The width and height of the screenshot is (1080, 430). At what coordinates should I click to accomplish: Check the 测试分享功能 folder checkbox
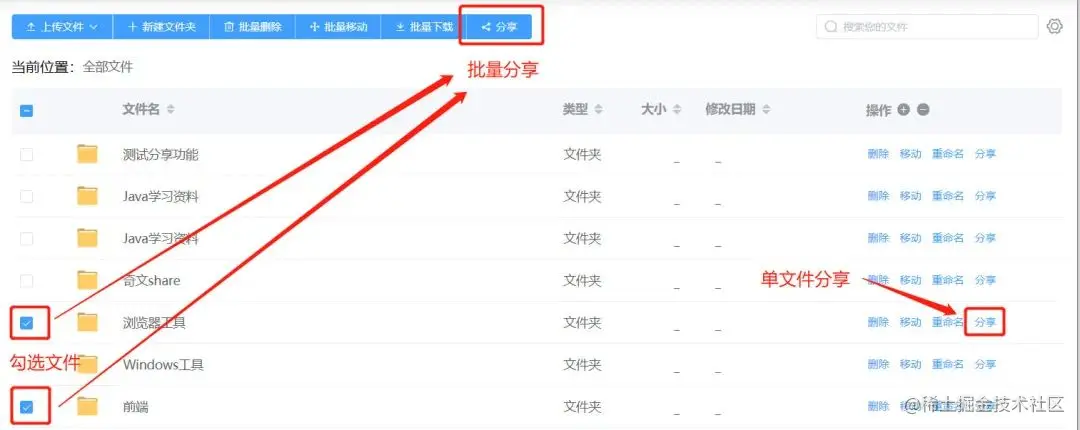pos(26,154)
